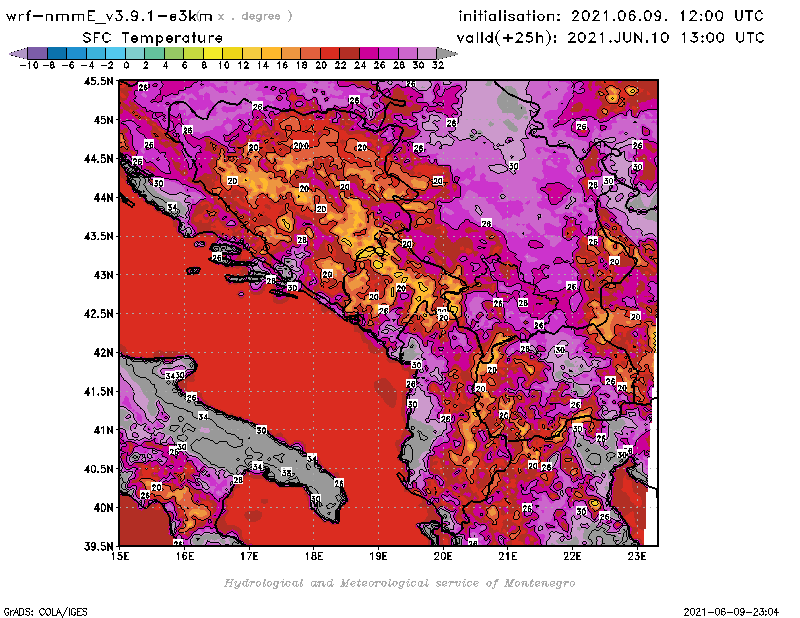Click 'Hydrological and Meteorological service of Montenegro' caption
Viewport: 800px width, 618px height.
399,583
